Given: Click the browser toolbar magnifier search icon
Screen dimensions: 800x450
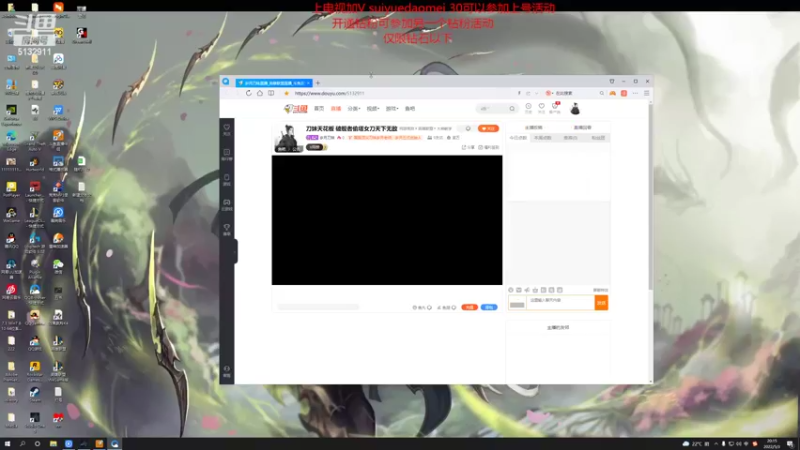Looking at the screenshot, I should pyautogui.click(x=602, y=93).
